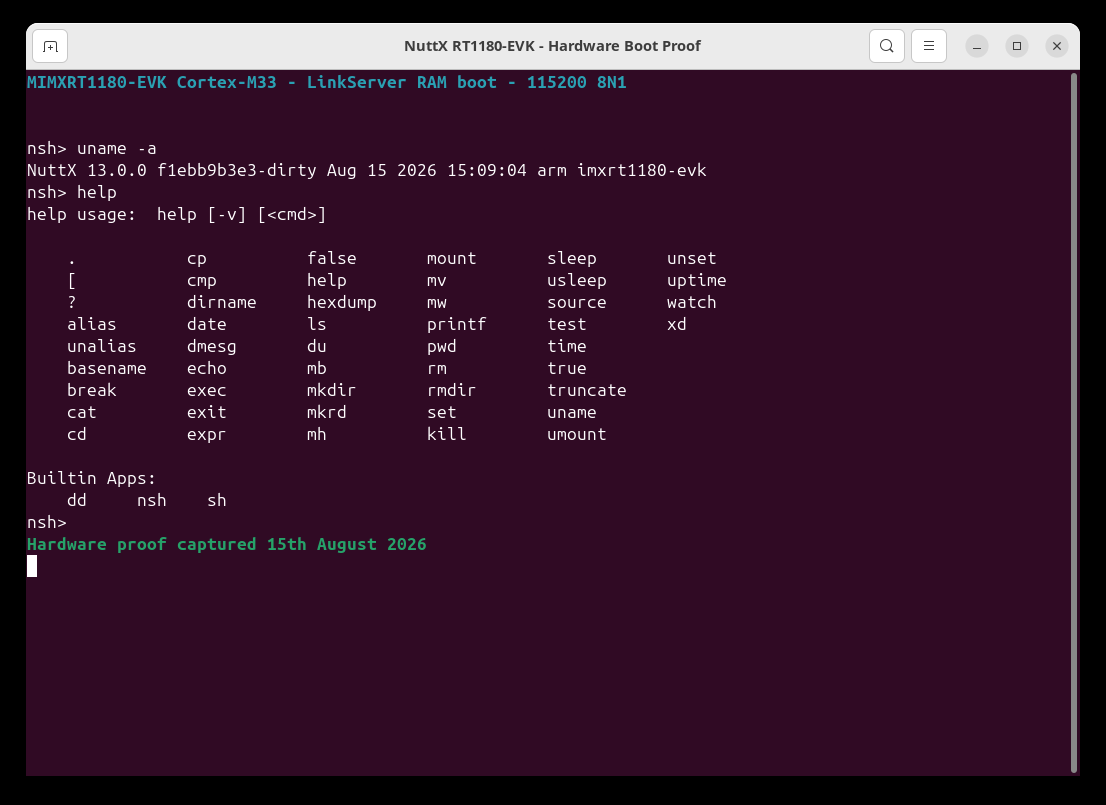Click the 'expr' command name
This screenshot has width=1106, height=805.
[x=207, y=434]
